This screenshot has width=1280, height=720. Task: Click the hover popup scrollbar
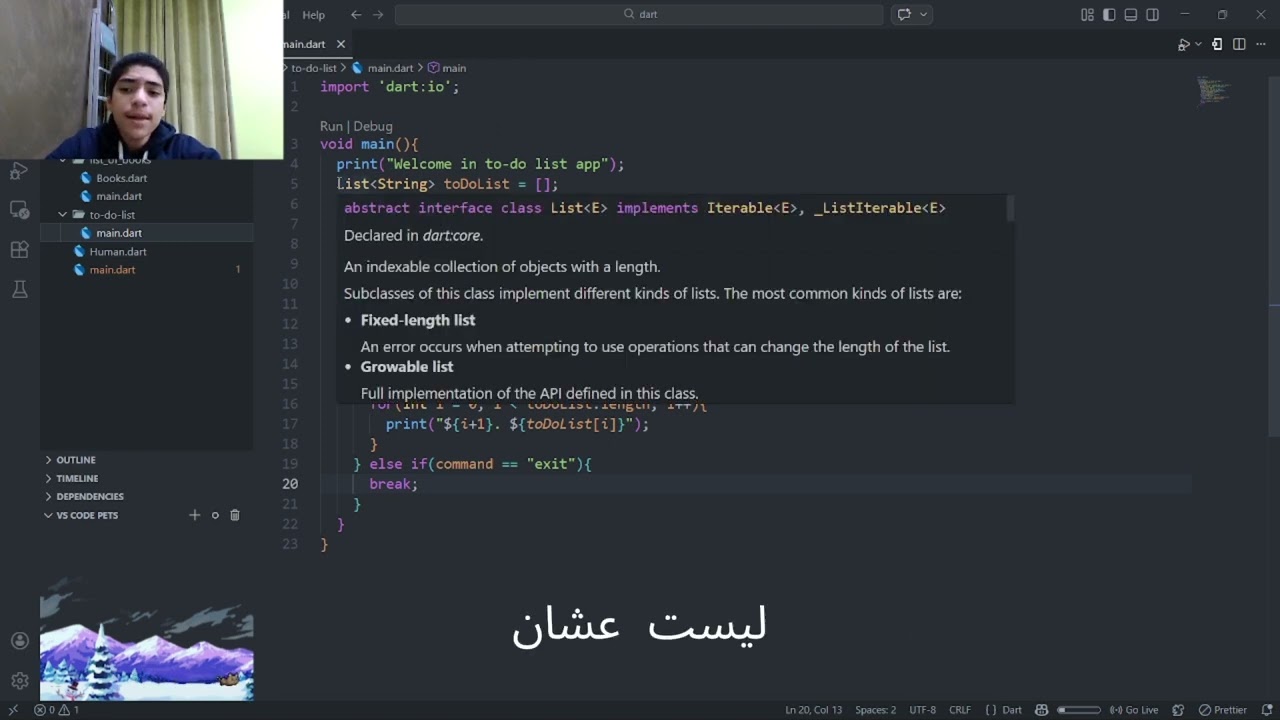click(1011, 208)
